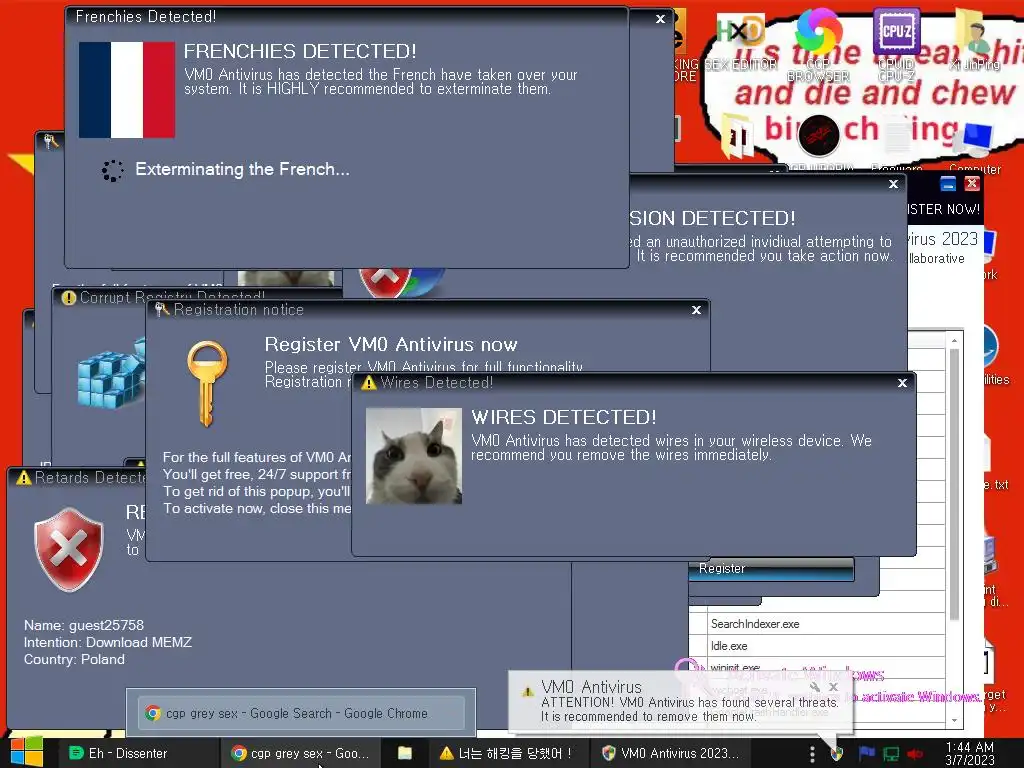Show hidden tray icons via the dots
This screenshot has width=1024, height=768.
pyautogui.click(x=812, y=754)
